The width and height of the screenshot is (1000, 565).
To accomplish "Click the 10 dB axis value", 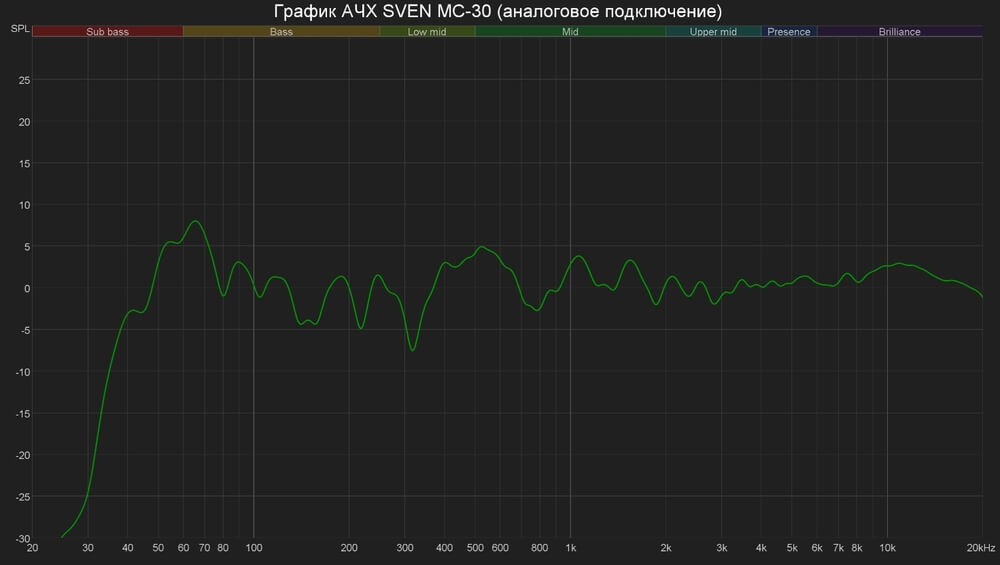I will click(x=24, y=205).
